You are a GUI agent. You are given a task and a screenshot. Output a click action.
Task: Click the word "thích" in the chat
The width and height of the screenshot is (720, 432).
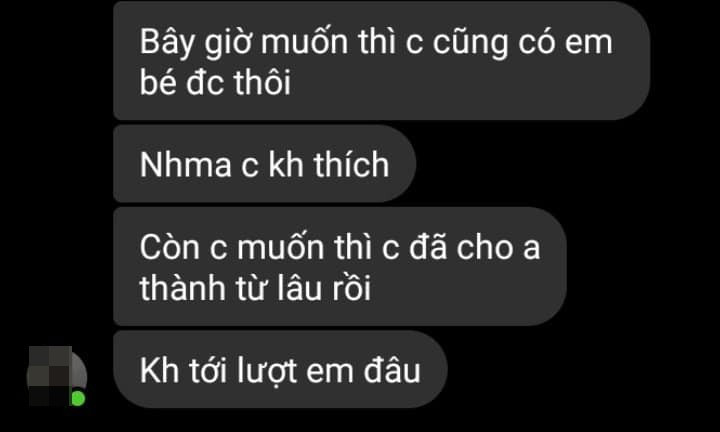click(351, 165)
